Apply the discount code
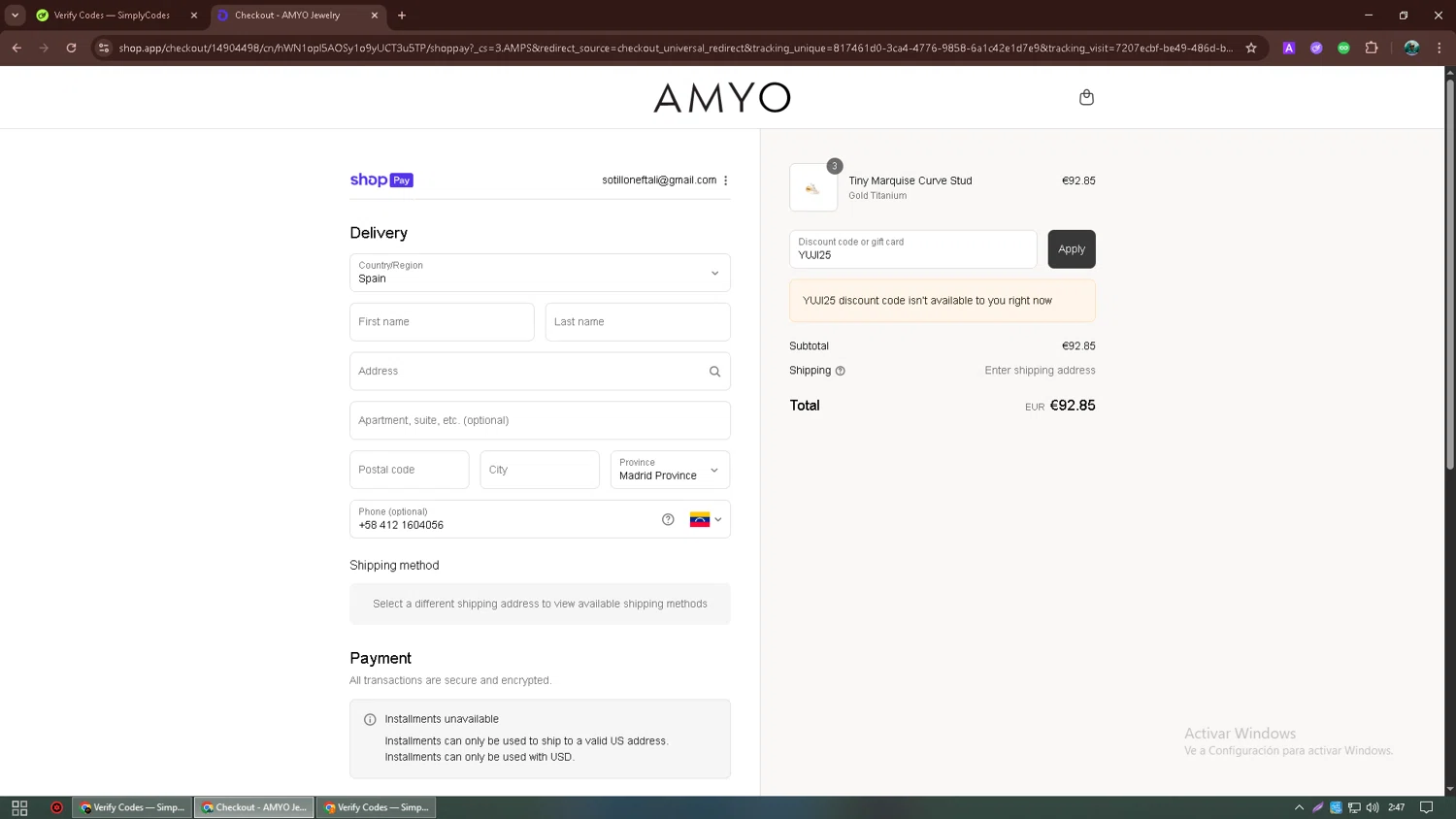Viewport: 1456px width, 819px height. (1072, 249)
